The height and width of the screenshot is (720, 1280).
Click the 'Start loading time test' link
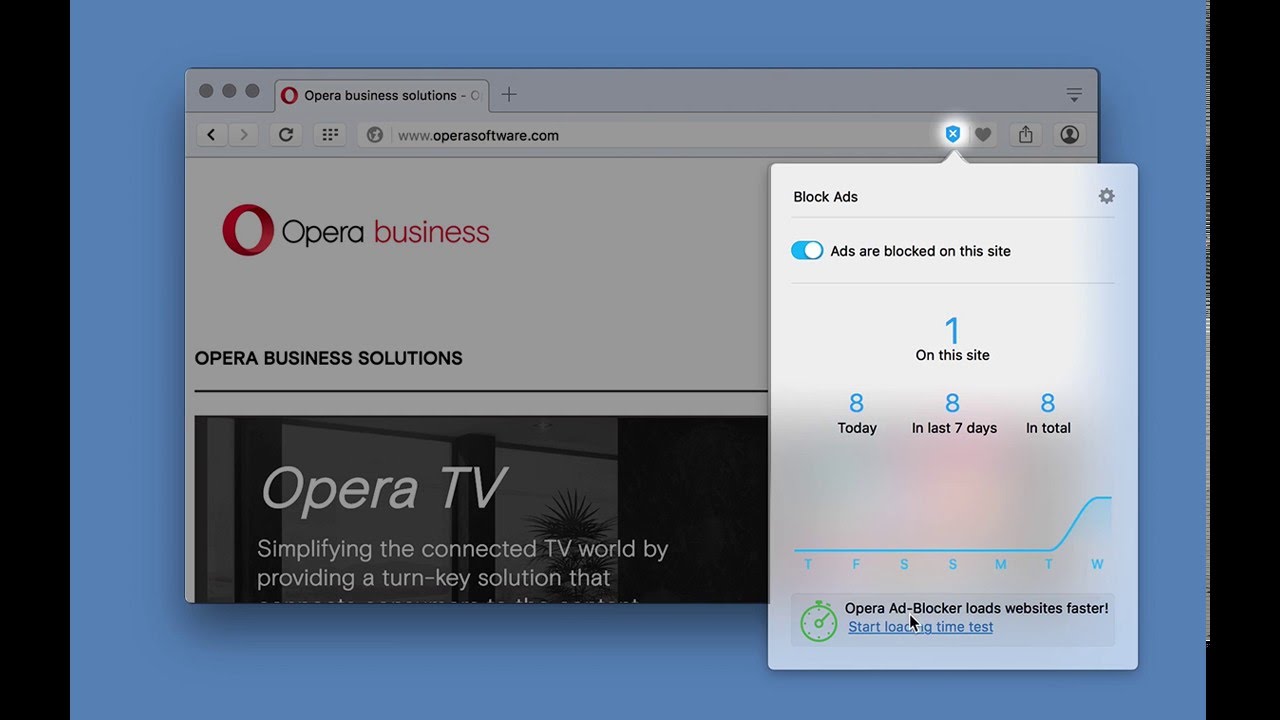[920, 626]
